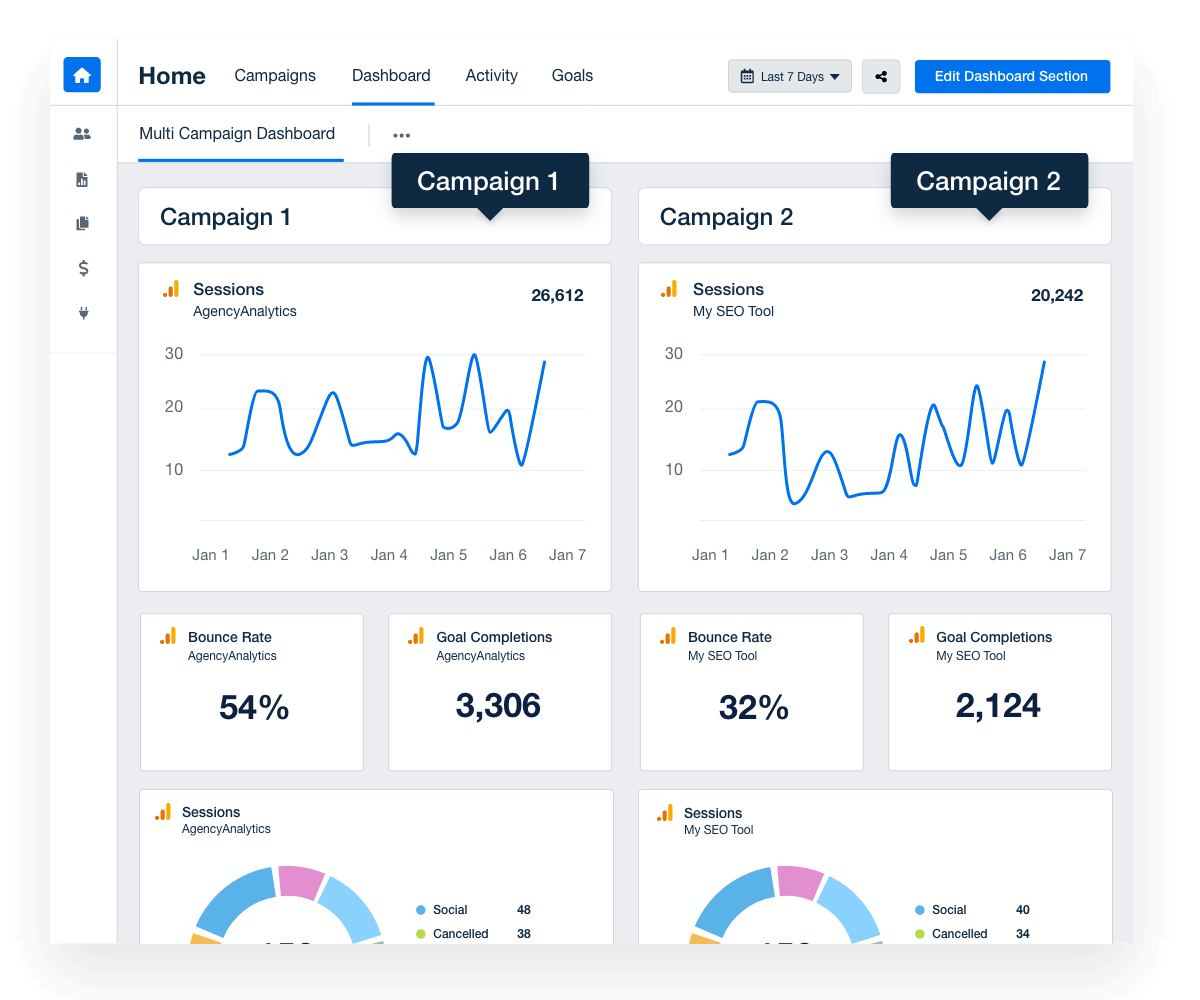Open the Home icon in top-left corner
This screenshot has width=1200, height=1000.
pos(81,75)
